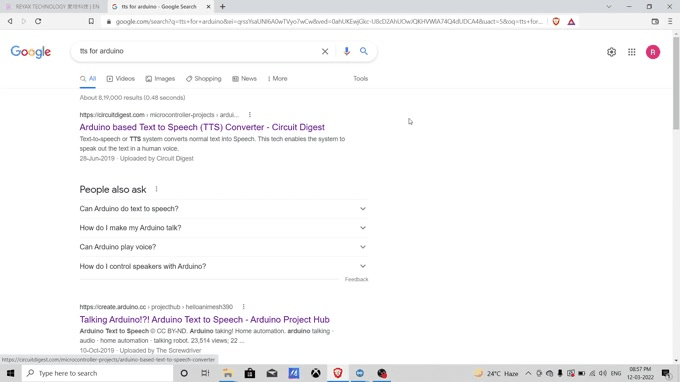Expand How do I make my Arduino talk
The width and height of the screenshot is (680, 382).
223,228
